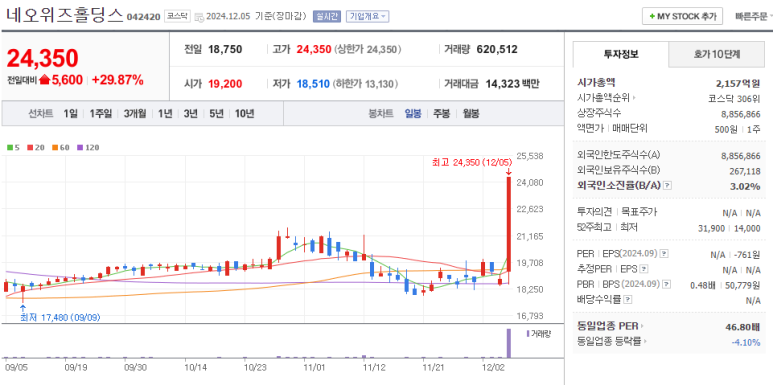Switch to the 투자정보 tab
The image size is (773, 385).
click(x=621, y=55)
